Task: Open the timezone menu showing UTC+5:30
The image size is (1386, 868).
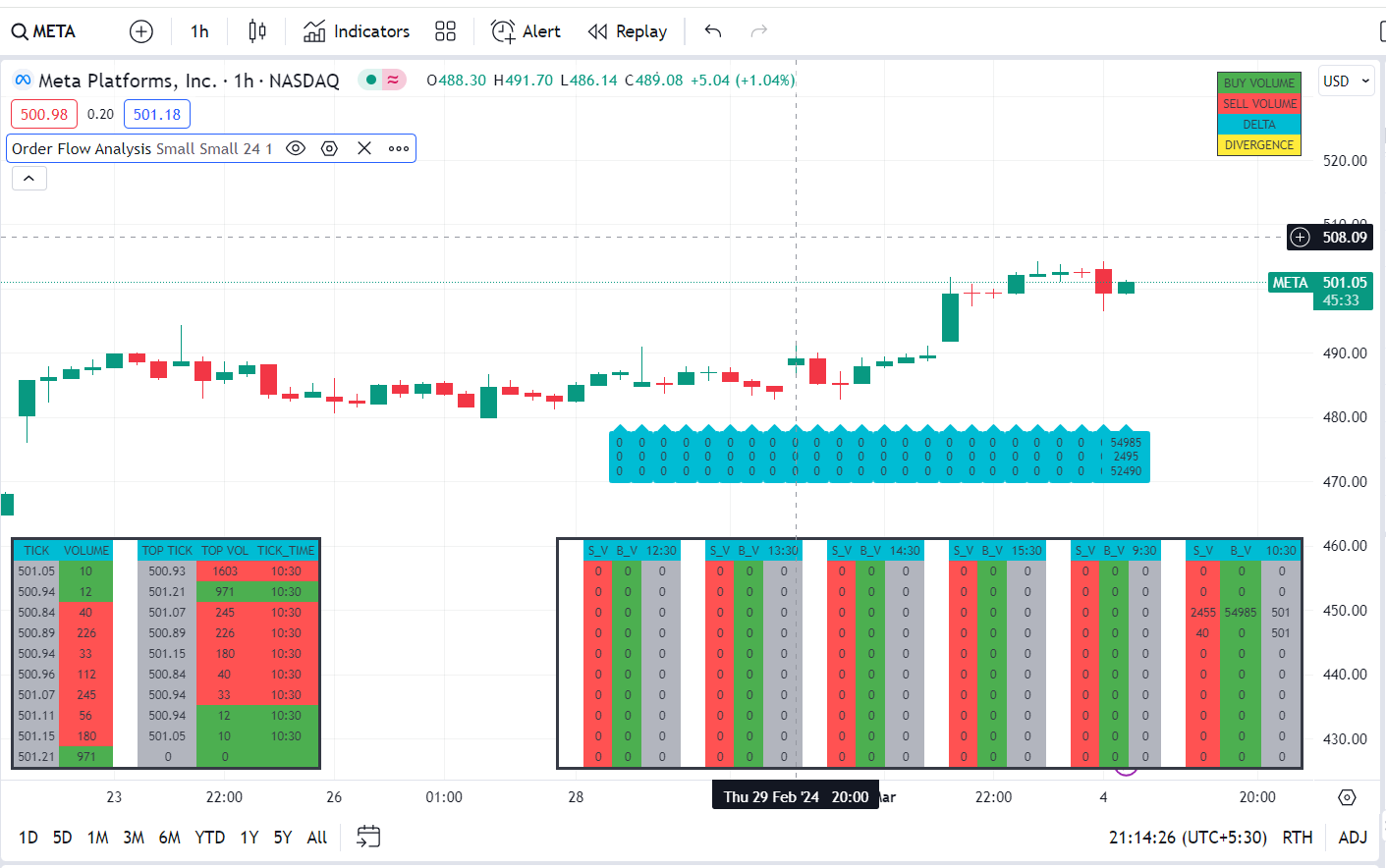Action: coord(1188,838)
